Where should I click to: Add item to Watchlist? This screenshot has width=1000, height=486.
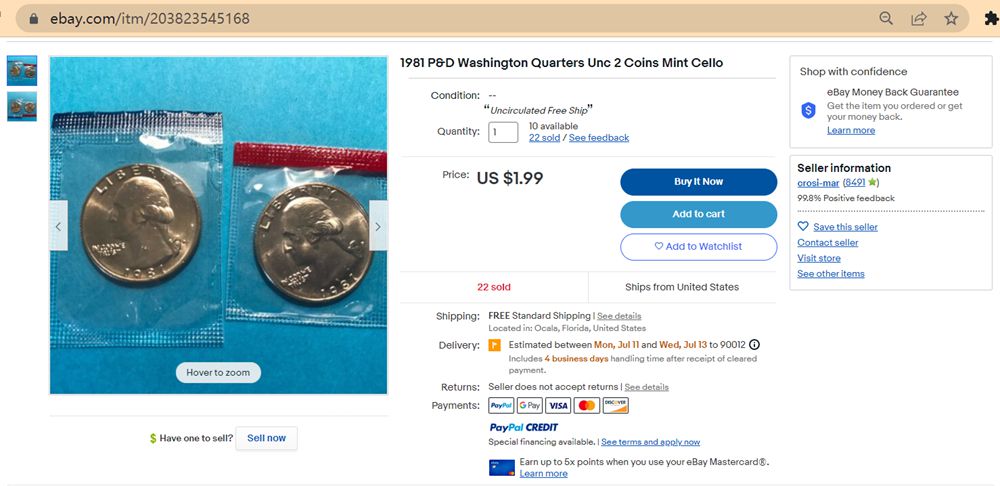pos(698,246)
